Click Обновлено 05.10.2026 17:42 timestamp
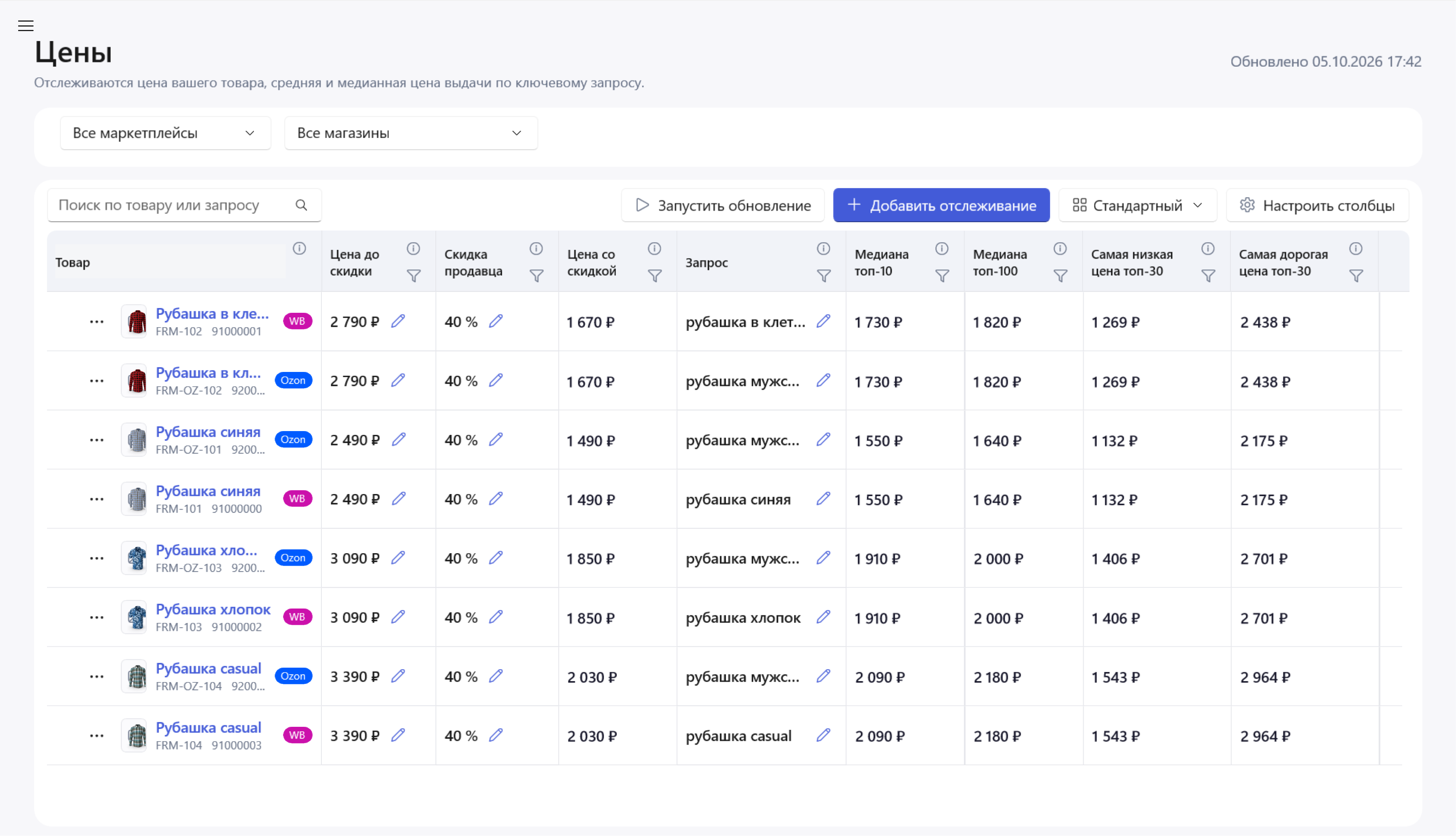 pyautogui.click(x=1326, y=61)
